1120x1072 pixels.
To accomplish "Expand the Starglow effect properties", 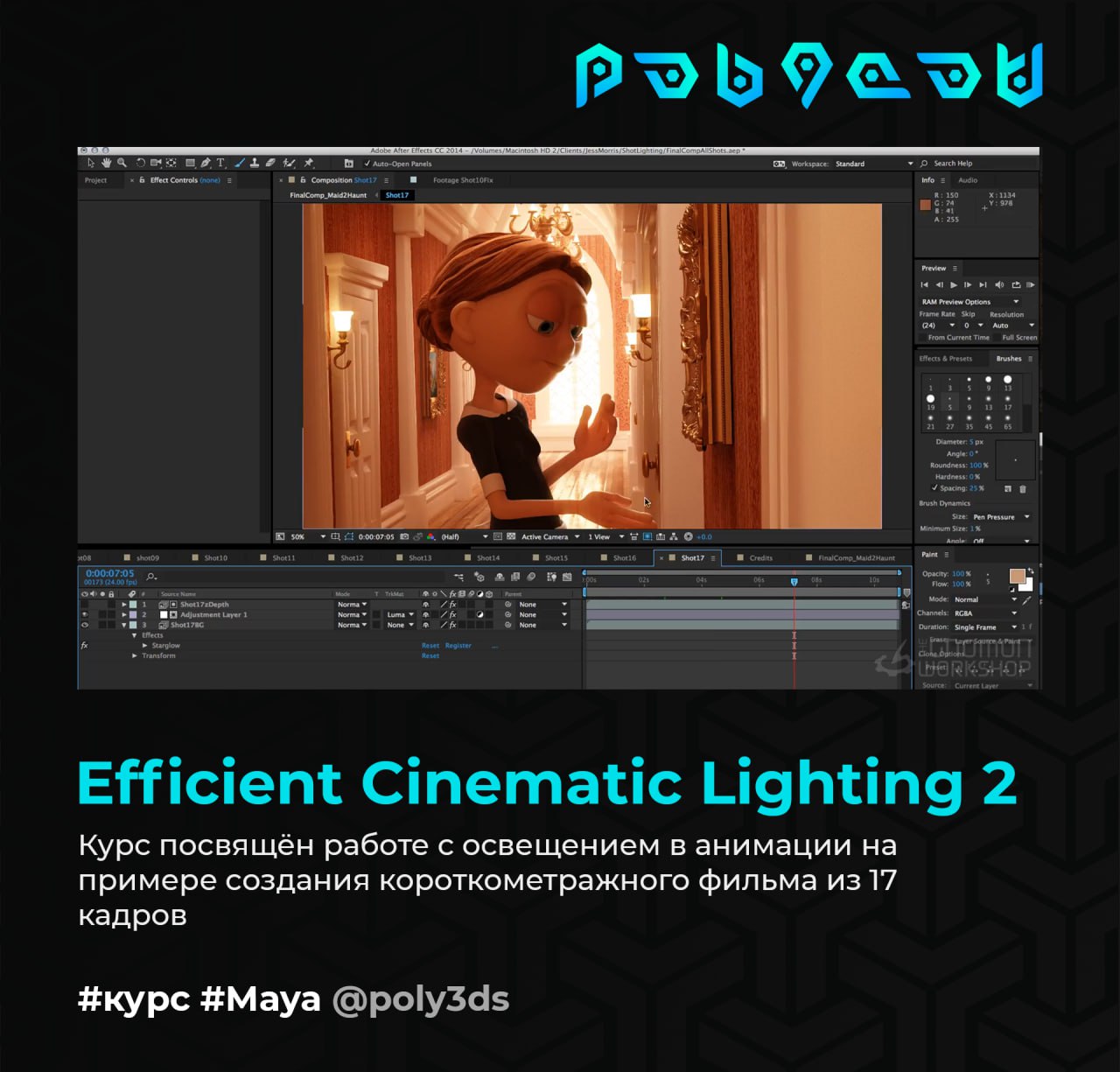I will coord(144,645).
